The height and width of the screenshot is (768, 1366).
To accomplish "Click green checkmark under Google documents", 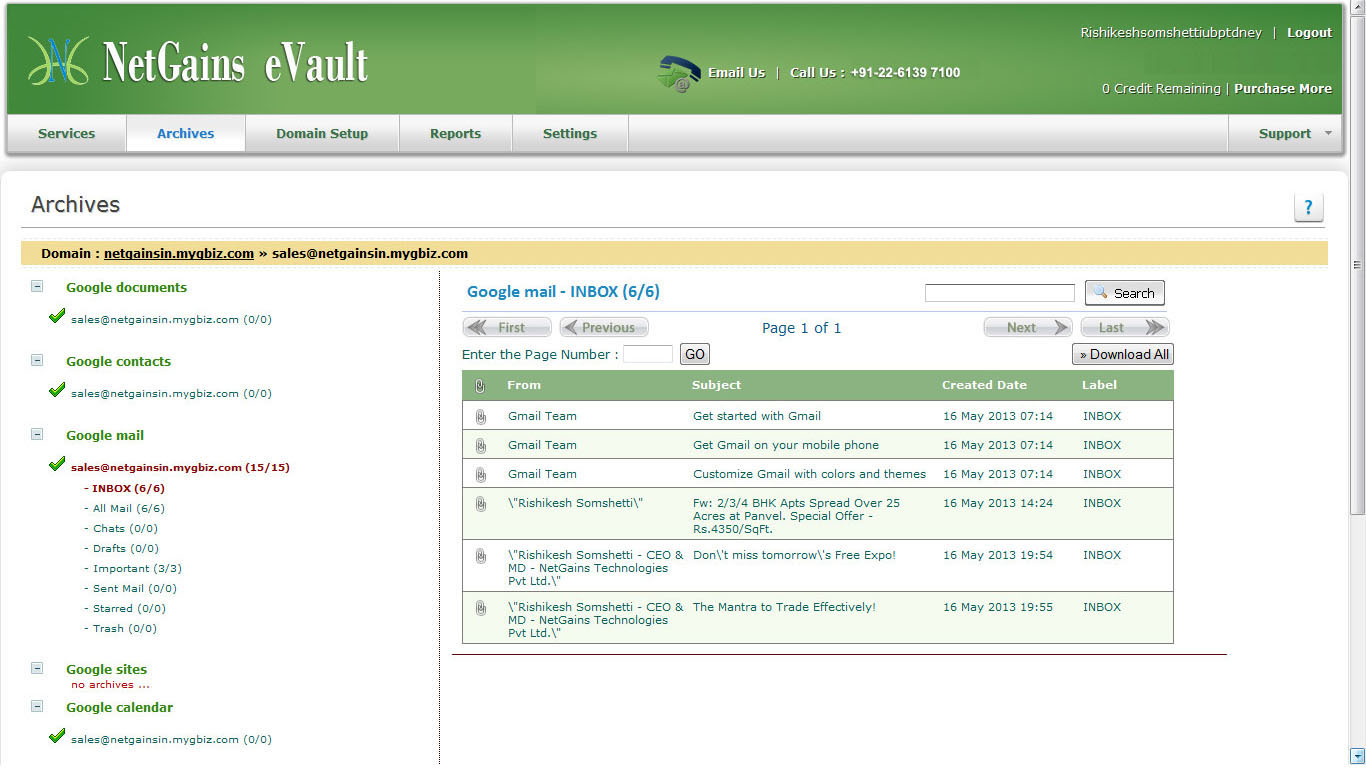I will pyautogui.click(x=57, y=316).
